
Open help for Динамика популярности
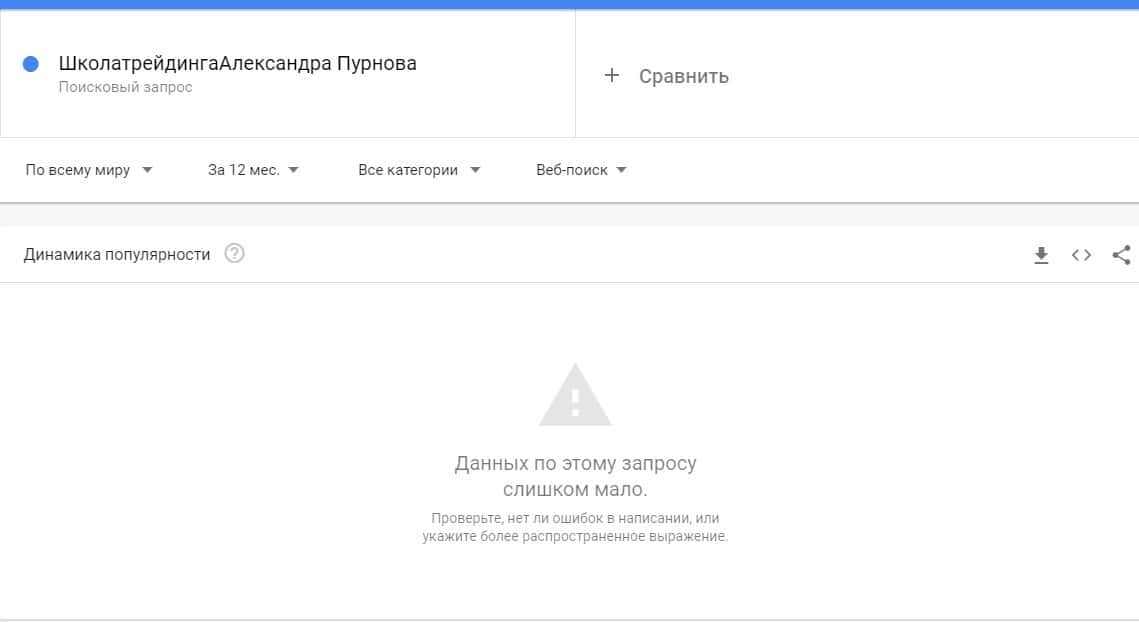click(x=234, y=254)
